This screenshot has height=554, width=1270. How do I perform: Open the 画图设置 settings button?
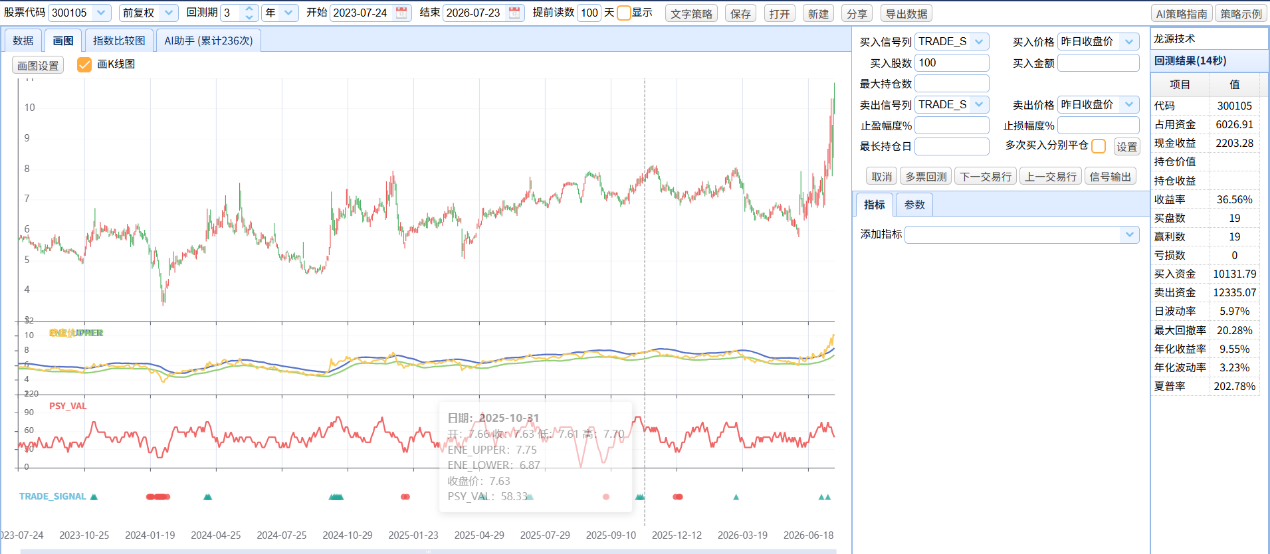coord(39,65)
